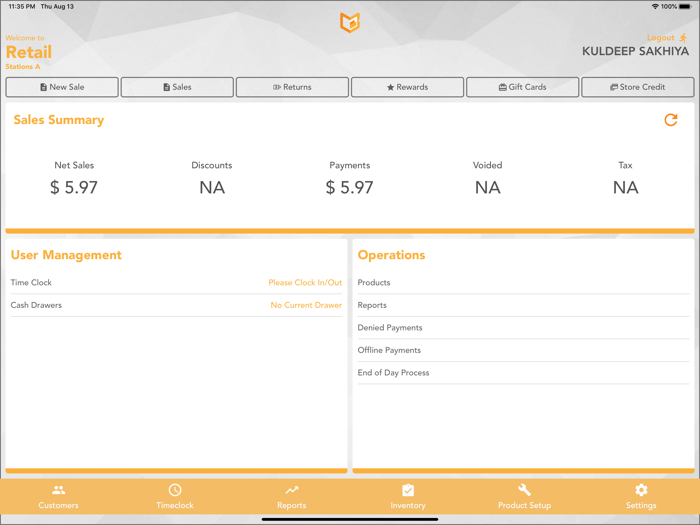Click the Payments $ 5.97 value
Screen dimensions: 700x525
pyautogui.click(x=350, y=188)
